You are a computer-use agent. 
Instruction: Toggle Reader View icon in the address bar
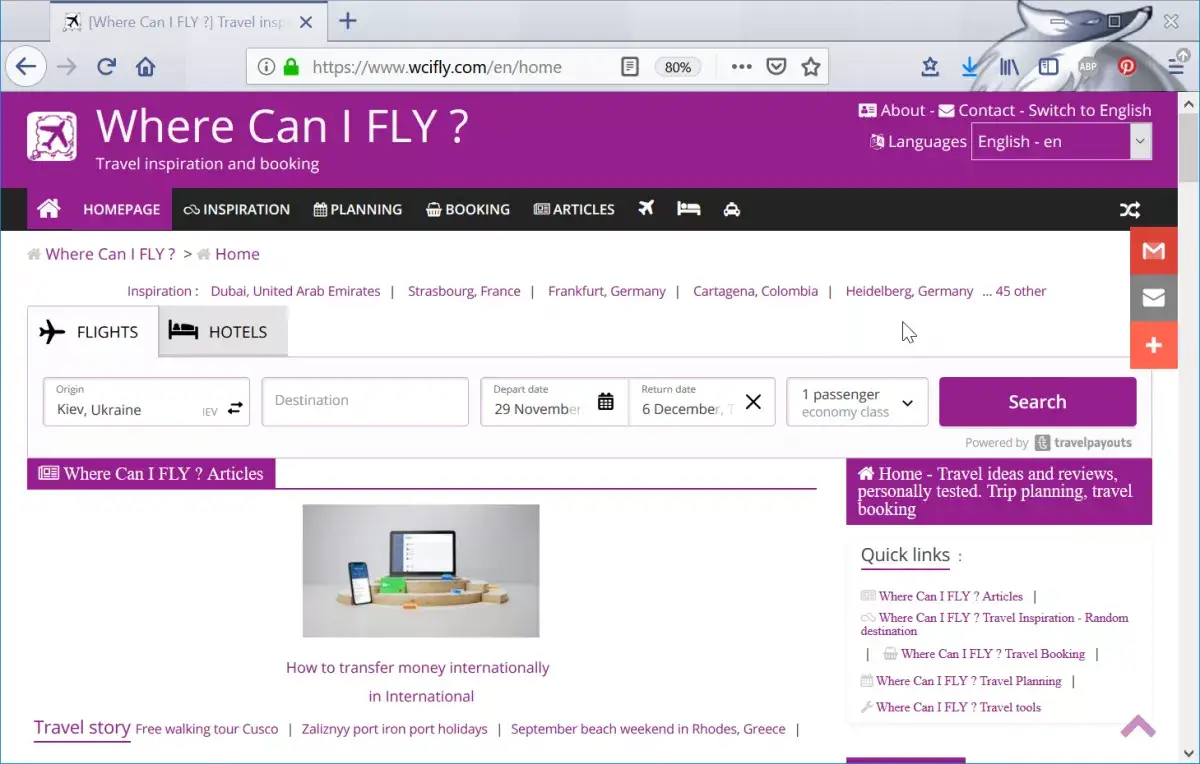pyautogui.click(x=629, y=67)
